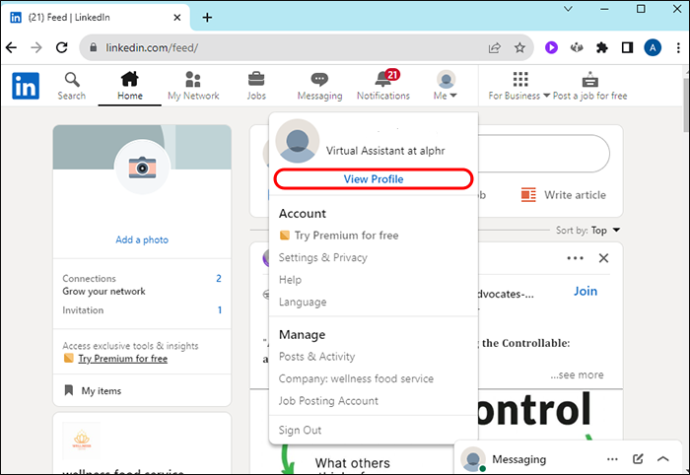The width and height of the screenshot is (690, 475).
Task: Dismiss the feed post with X
Action: click(604, 258)
